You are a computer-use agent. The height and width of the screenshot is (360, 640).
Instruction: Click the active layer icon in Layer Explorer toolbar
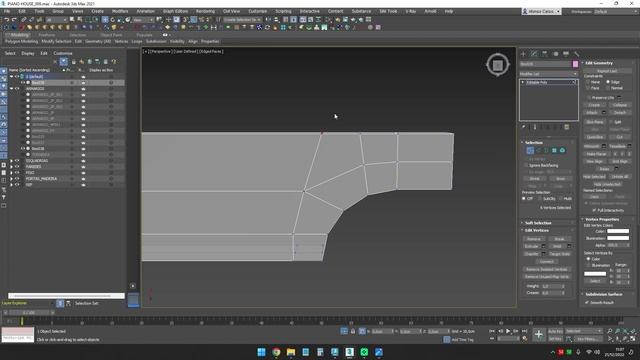[64, 62]
